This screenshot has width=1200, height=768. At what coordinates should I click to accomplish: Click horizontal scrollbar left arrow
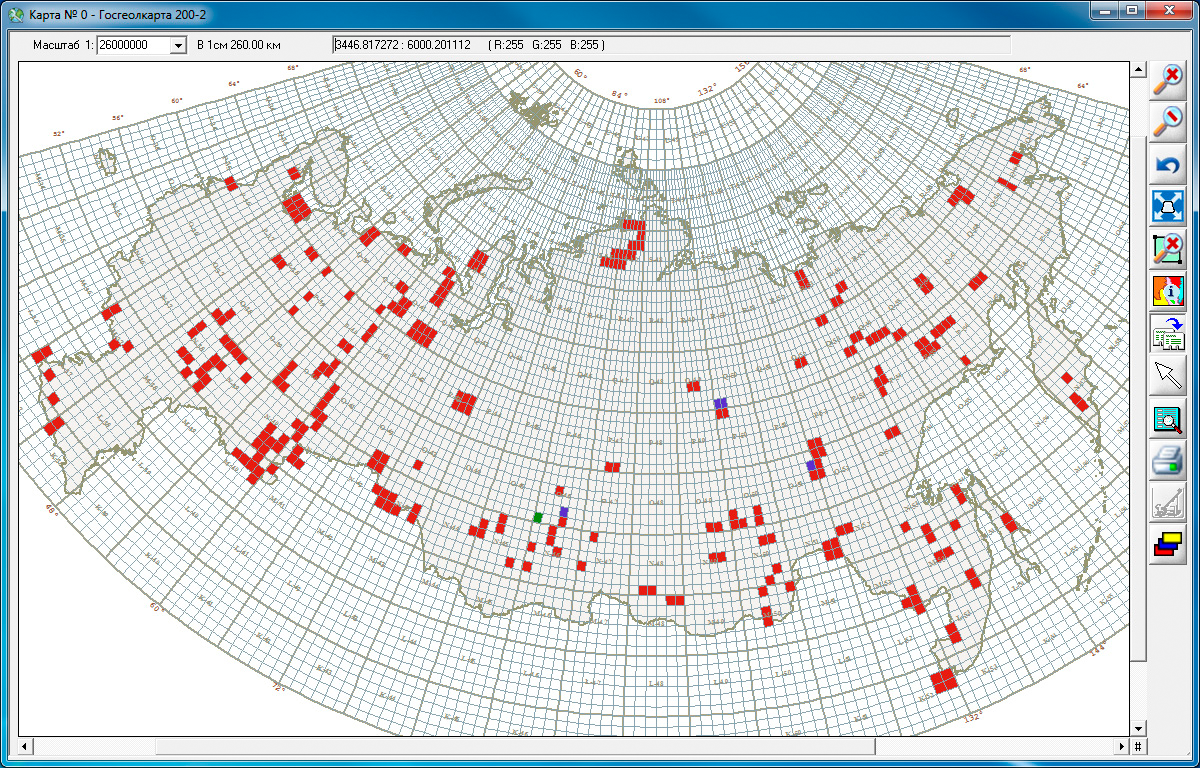pos(26,747)
